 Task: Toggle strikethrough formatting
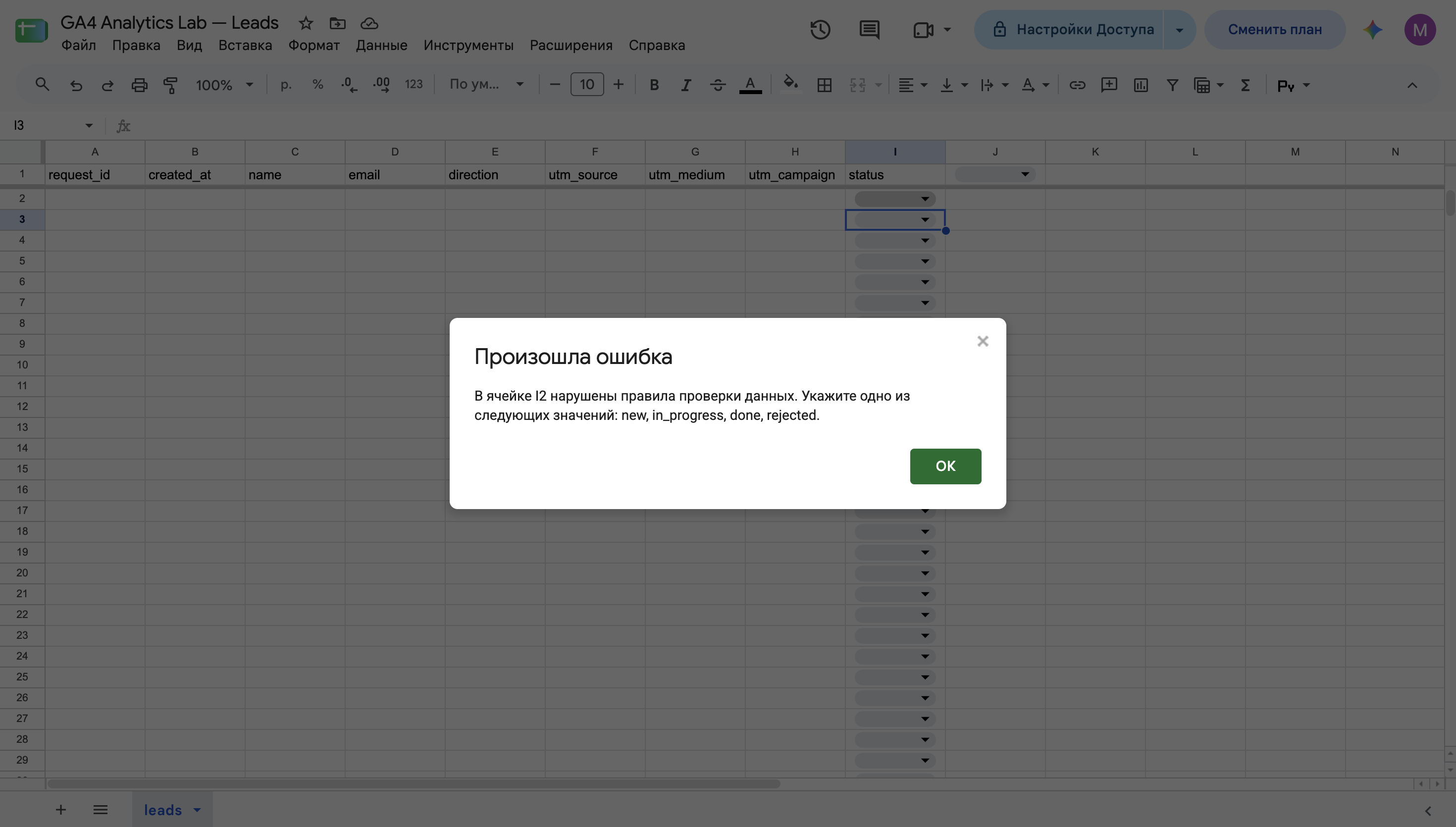pos(718,85)
